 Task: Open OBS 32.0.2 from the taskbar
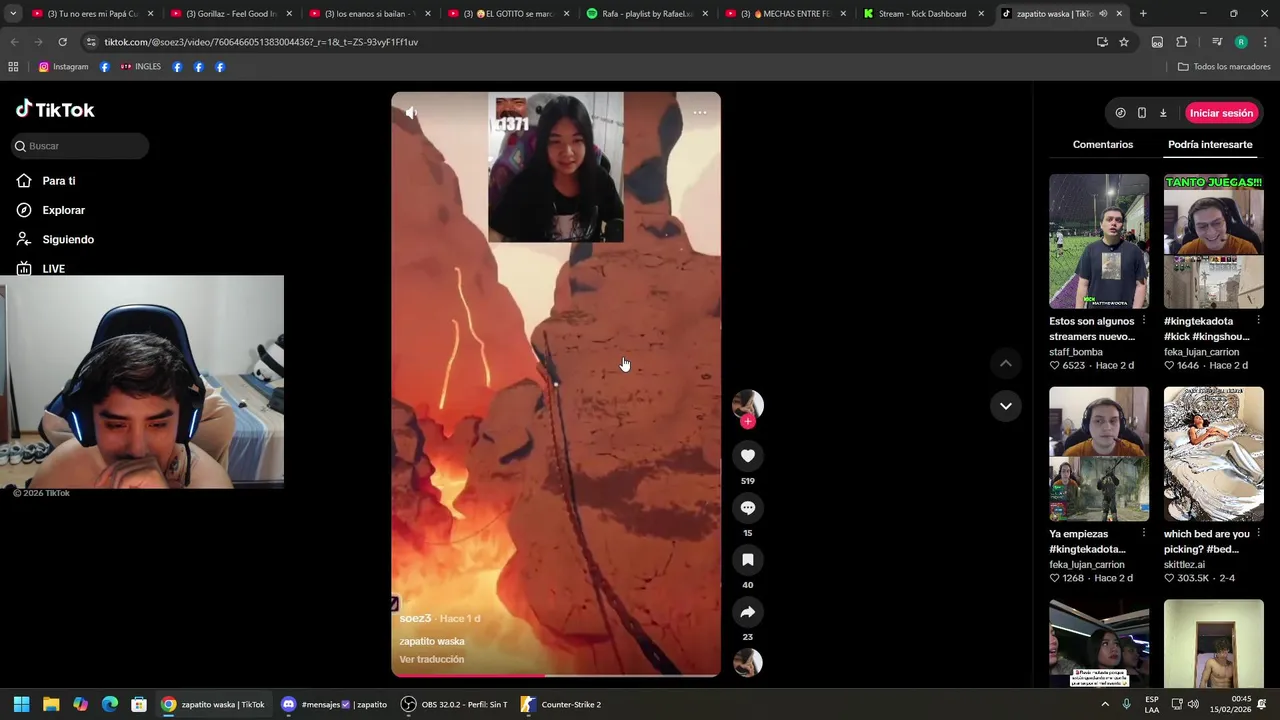(x=454, y=704)
